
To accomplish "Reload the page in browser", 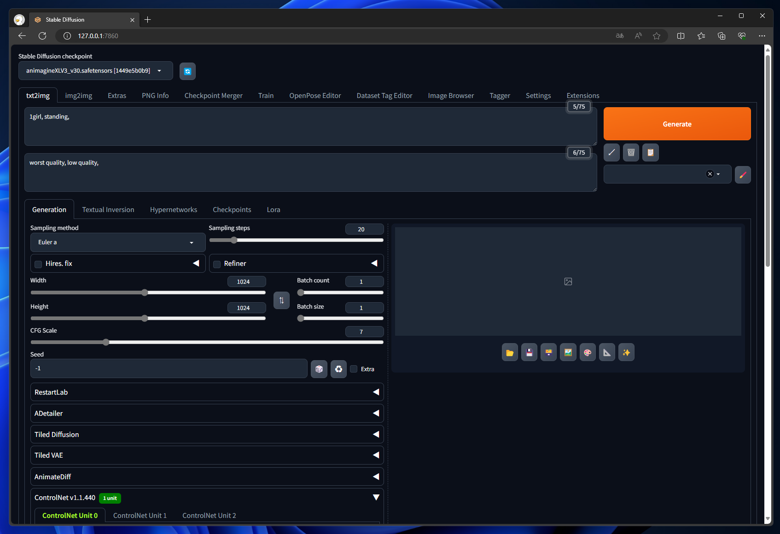I will tap(42, 36).
